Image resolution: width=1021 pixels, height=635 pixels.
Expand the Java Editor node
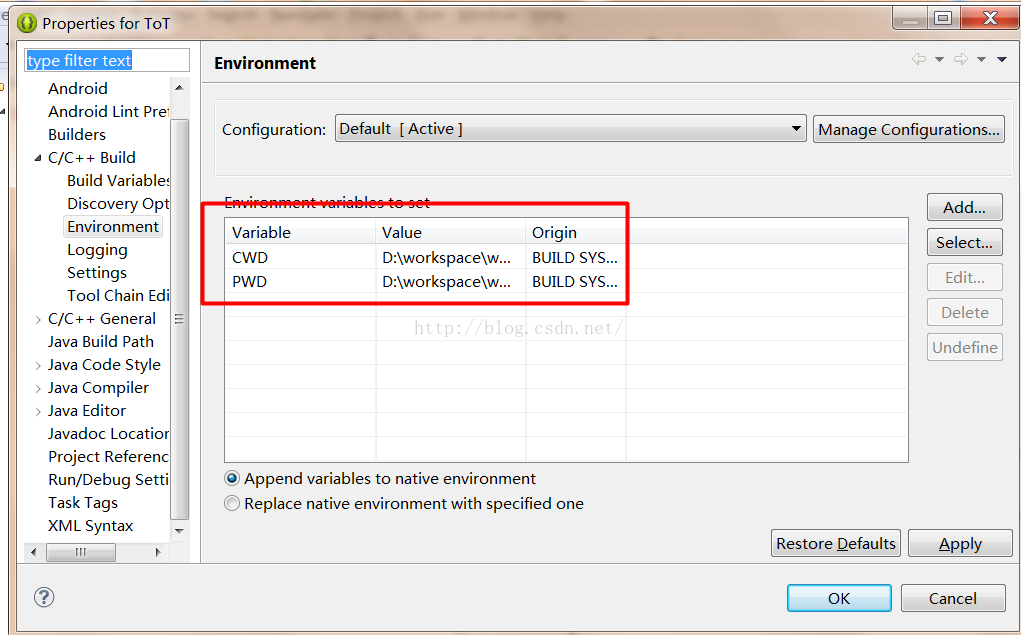38,411
